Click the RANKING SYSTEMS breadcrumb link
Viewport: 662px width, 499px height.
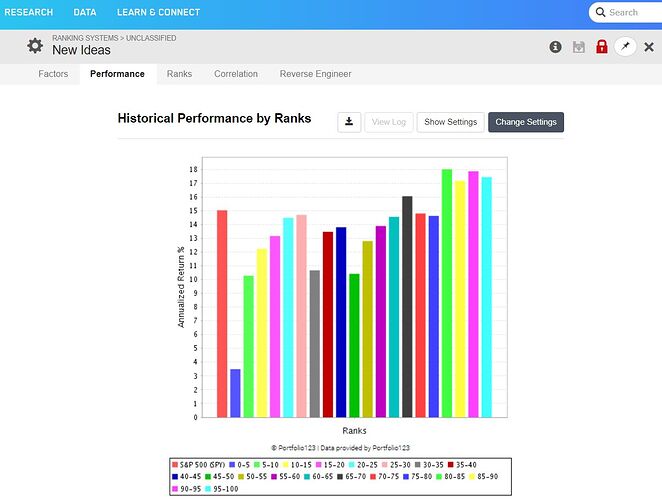(85, 38)
